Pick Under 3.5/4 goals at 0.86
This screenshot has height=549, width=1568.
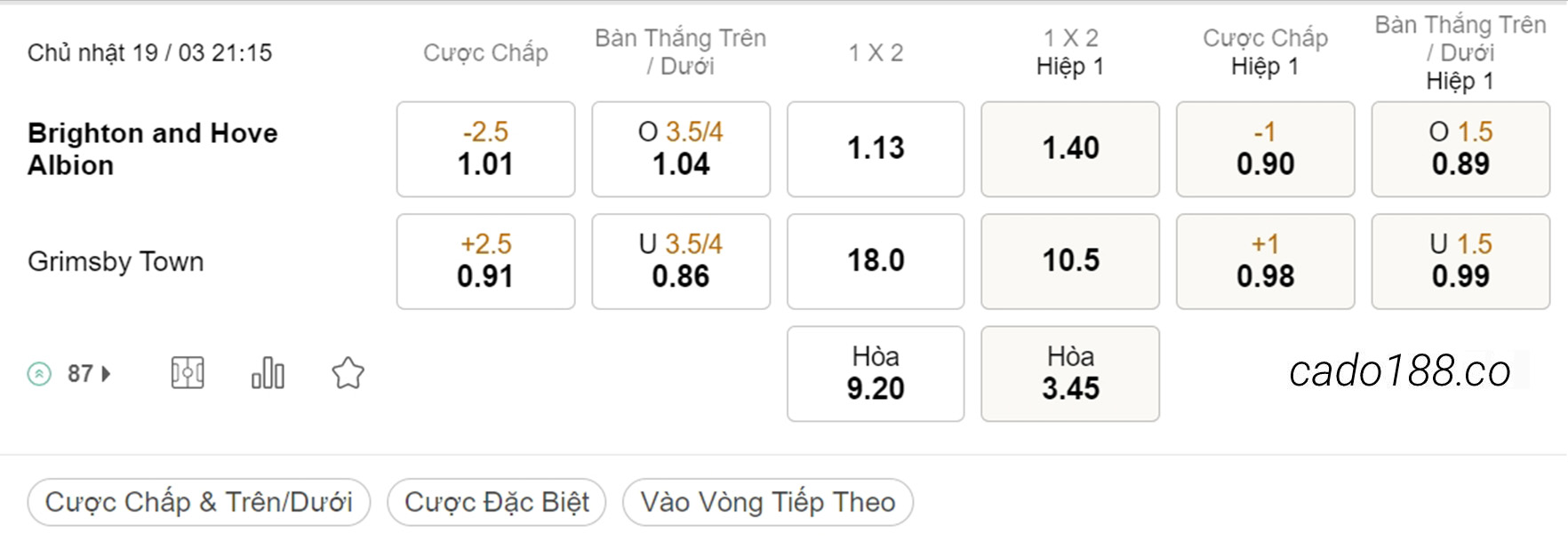(681, 261)
